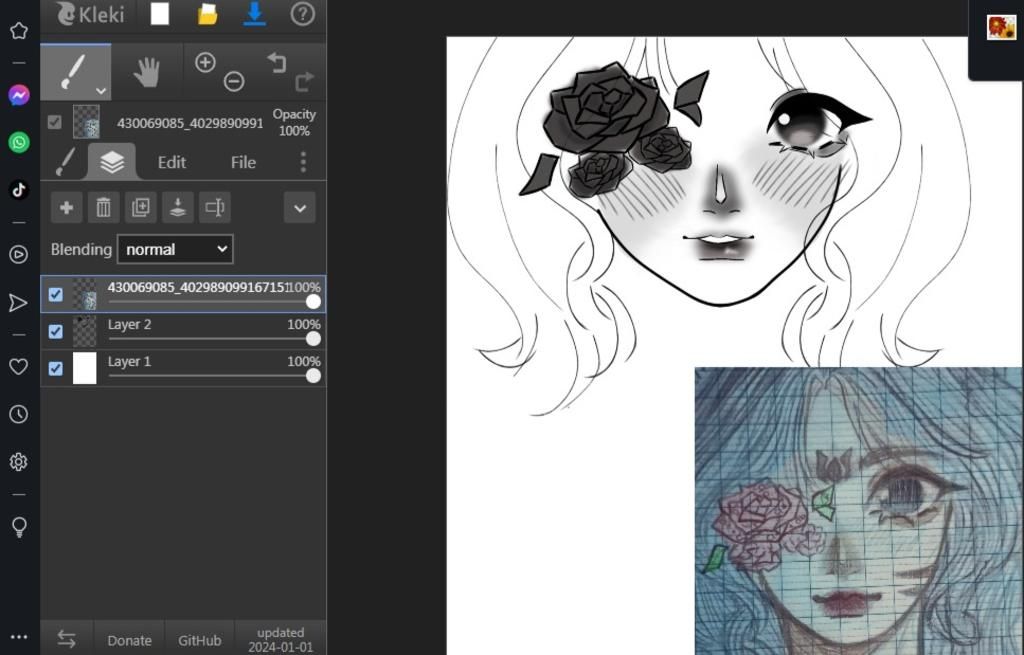Toggle visibility of 430069085 layer

pos(56,295)
